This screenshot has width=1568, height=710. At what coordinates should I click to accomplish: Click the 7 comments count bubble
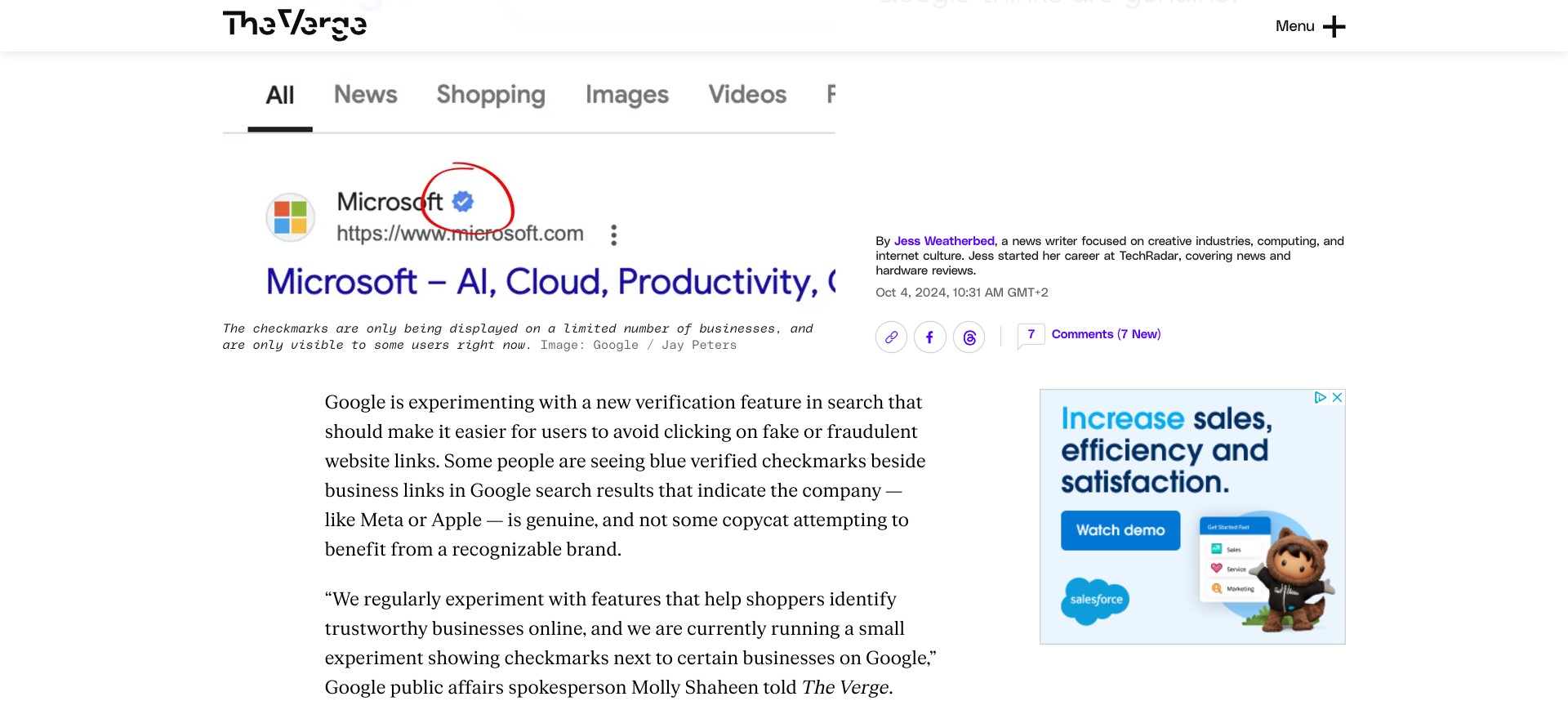pos(1031,335)
